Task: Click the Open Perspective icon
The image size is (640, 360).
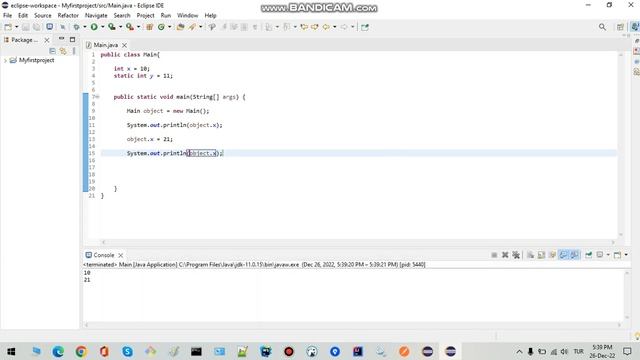Action: pyautogui.click(x=620, y=27)
